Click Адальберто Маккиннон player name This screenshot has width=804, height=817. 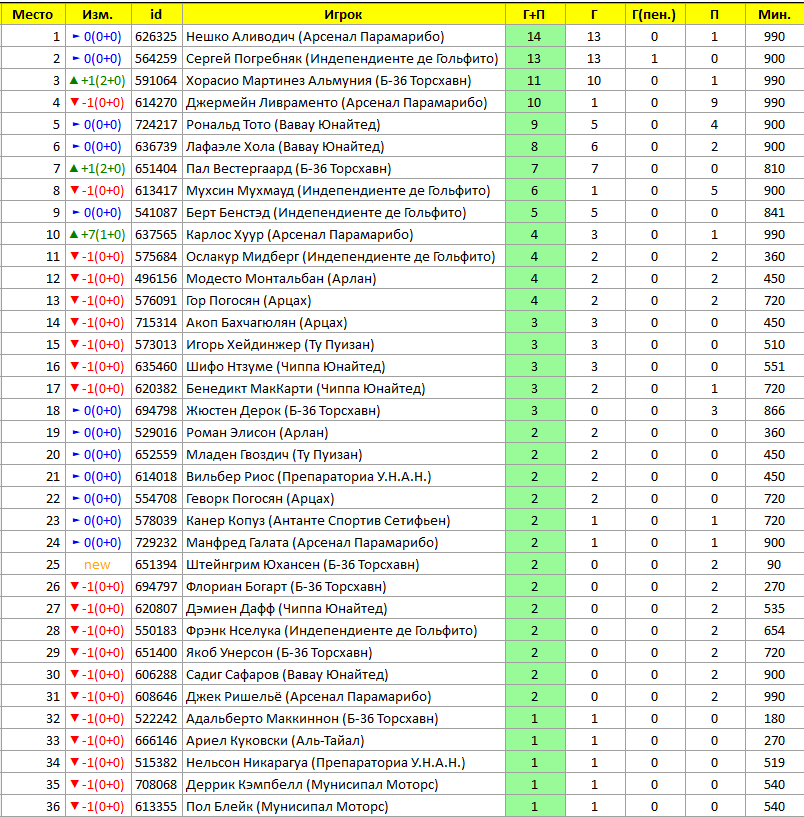coord(312,719)
